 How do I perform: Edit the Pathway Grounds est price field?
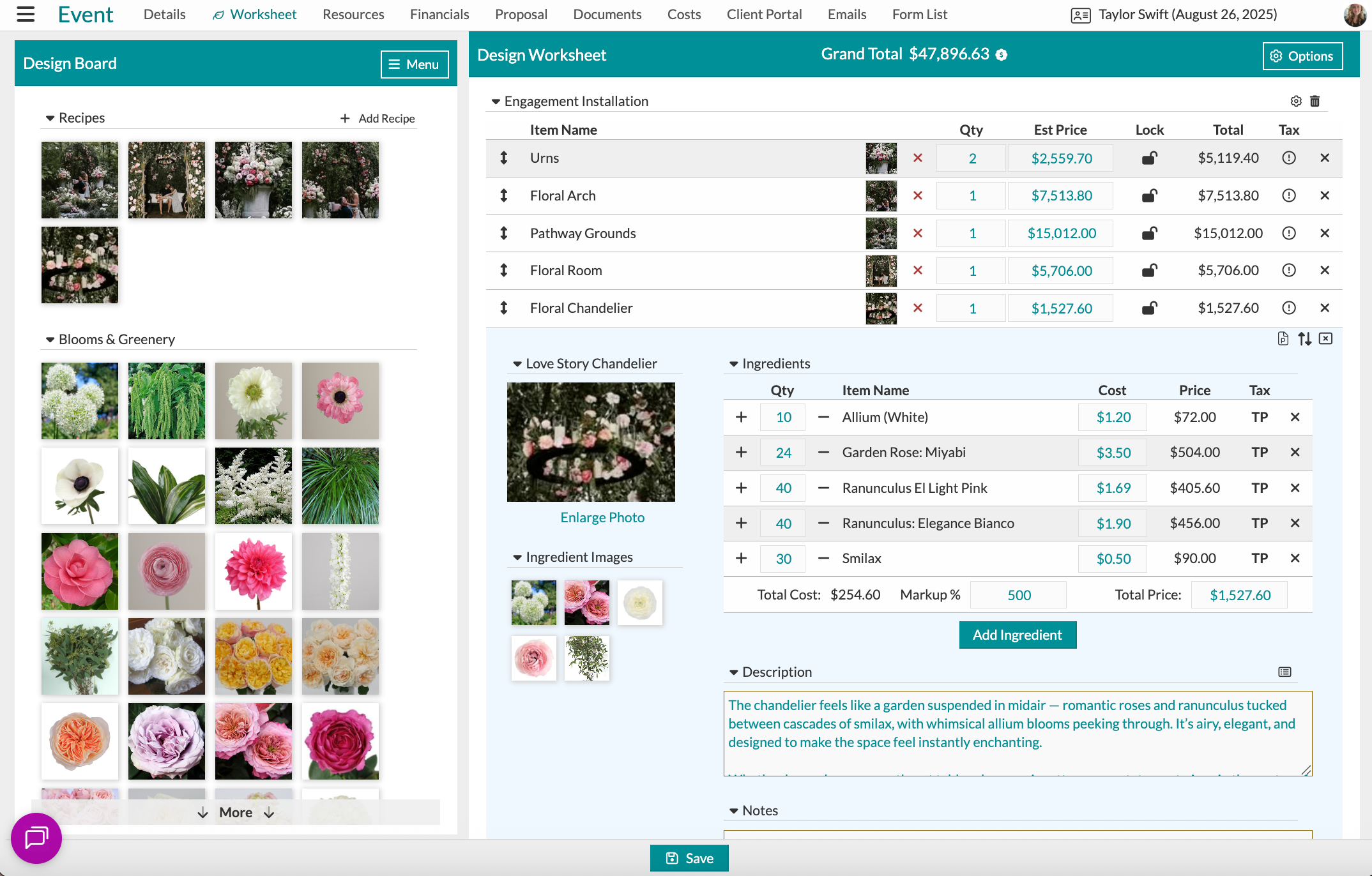coord(1062,233)
